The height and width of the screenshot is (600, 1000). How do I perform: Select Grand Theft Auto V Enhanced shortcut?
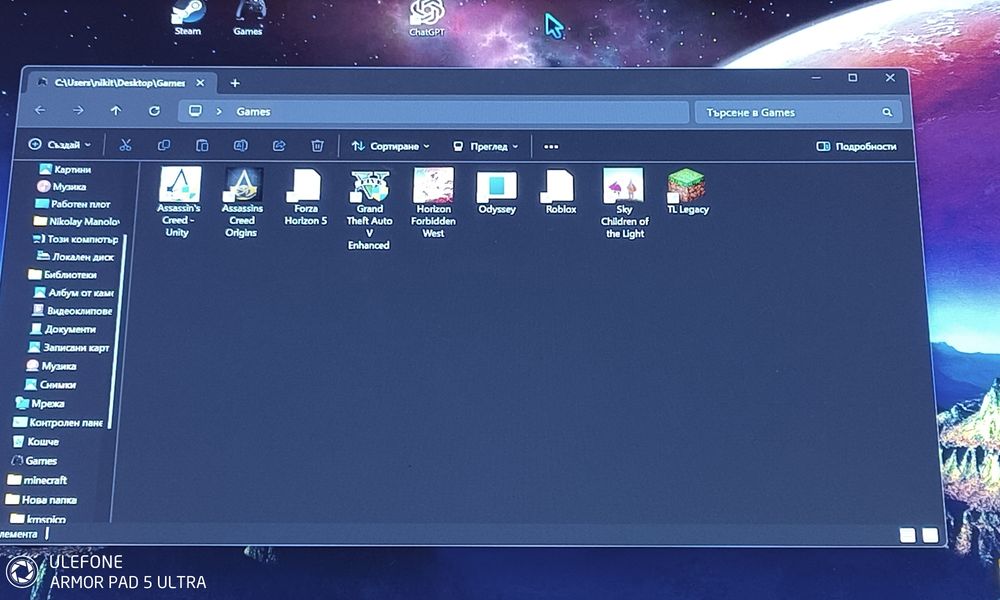369,209
